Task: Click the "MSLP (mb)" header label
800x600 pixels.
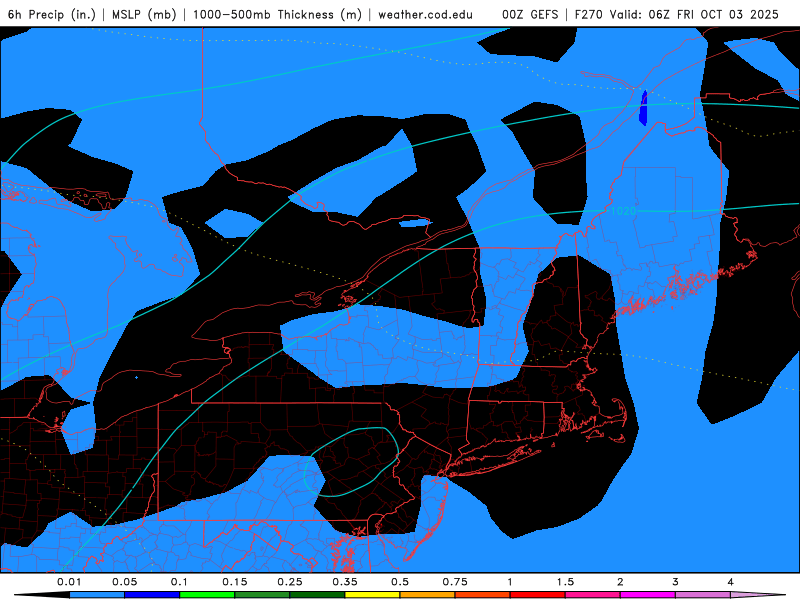Action: pos(144,14)
